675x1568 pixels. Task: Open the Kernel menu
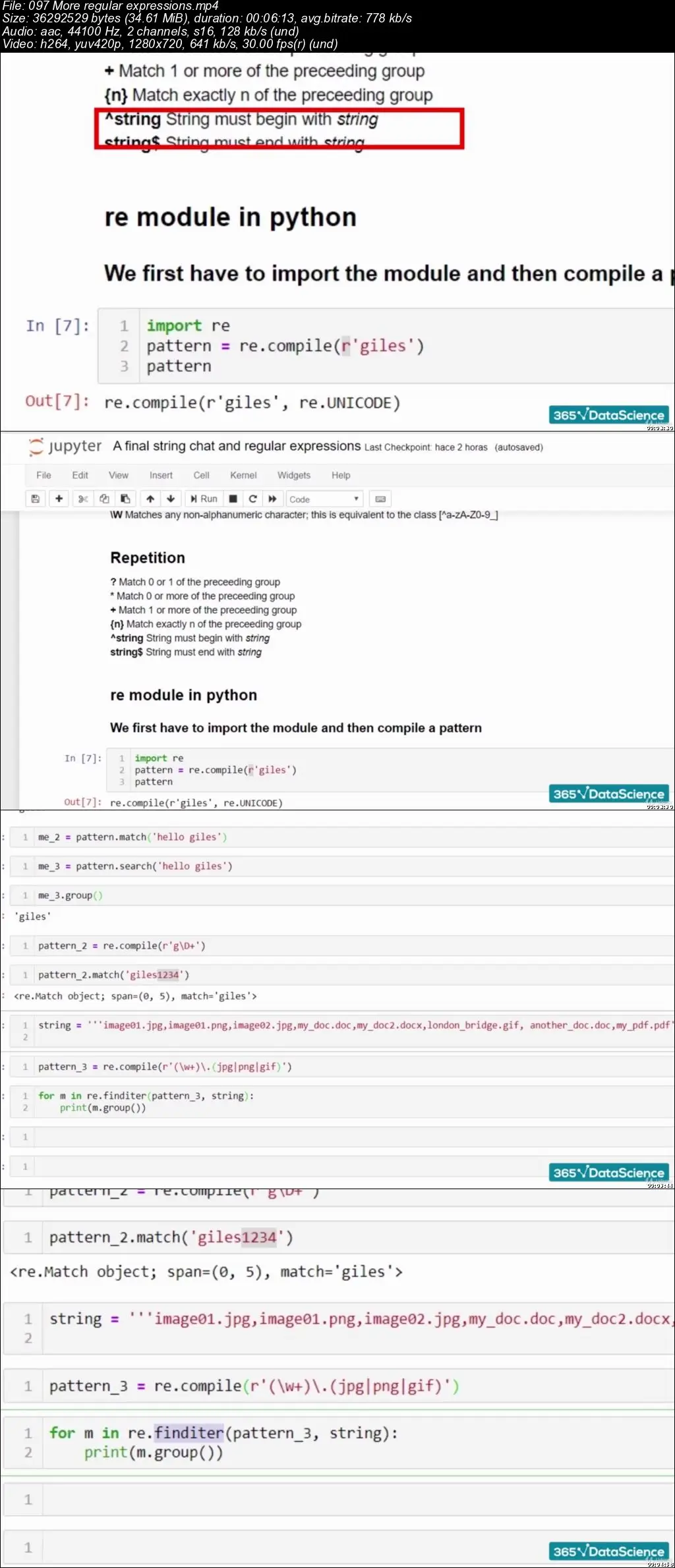(243, 475)
